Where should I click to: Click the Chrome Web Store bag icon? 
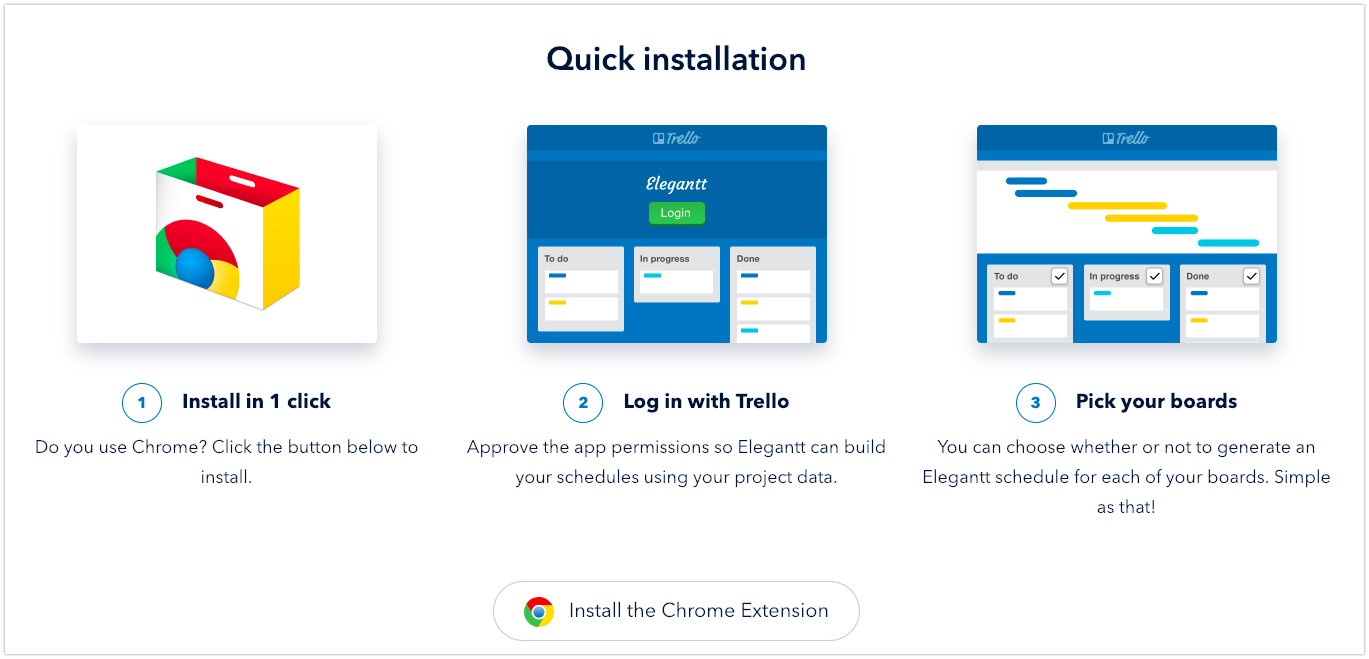click(228, 233)
